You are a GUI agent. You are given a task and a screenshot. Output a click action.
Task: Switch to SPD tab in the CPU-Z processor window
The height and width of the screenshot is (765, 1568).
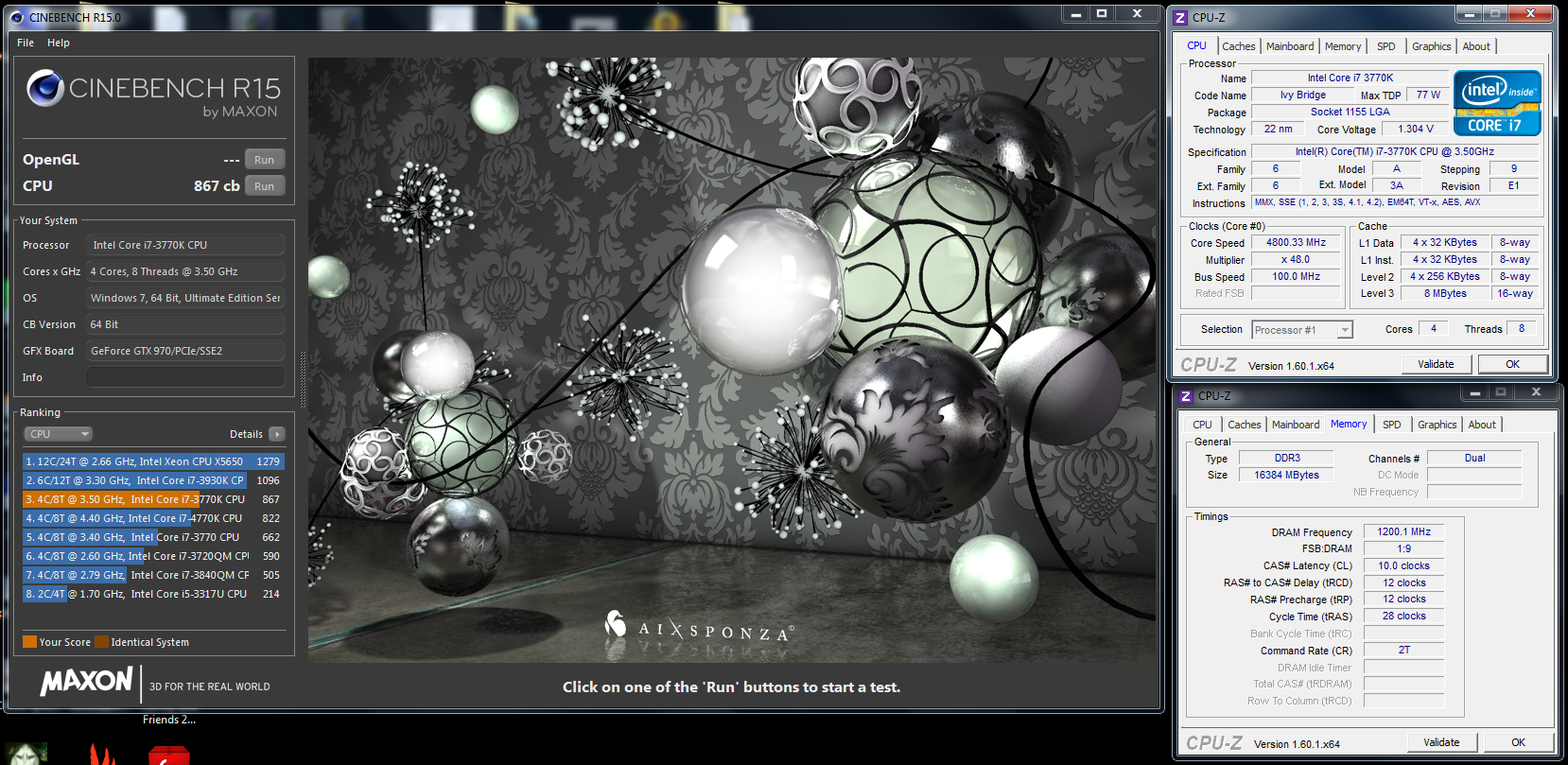pyautogui.click(x=1386, y=46)
